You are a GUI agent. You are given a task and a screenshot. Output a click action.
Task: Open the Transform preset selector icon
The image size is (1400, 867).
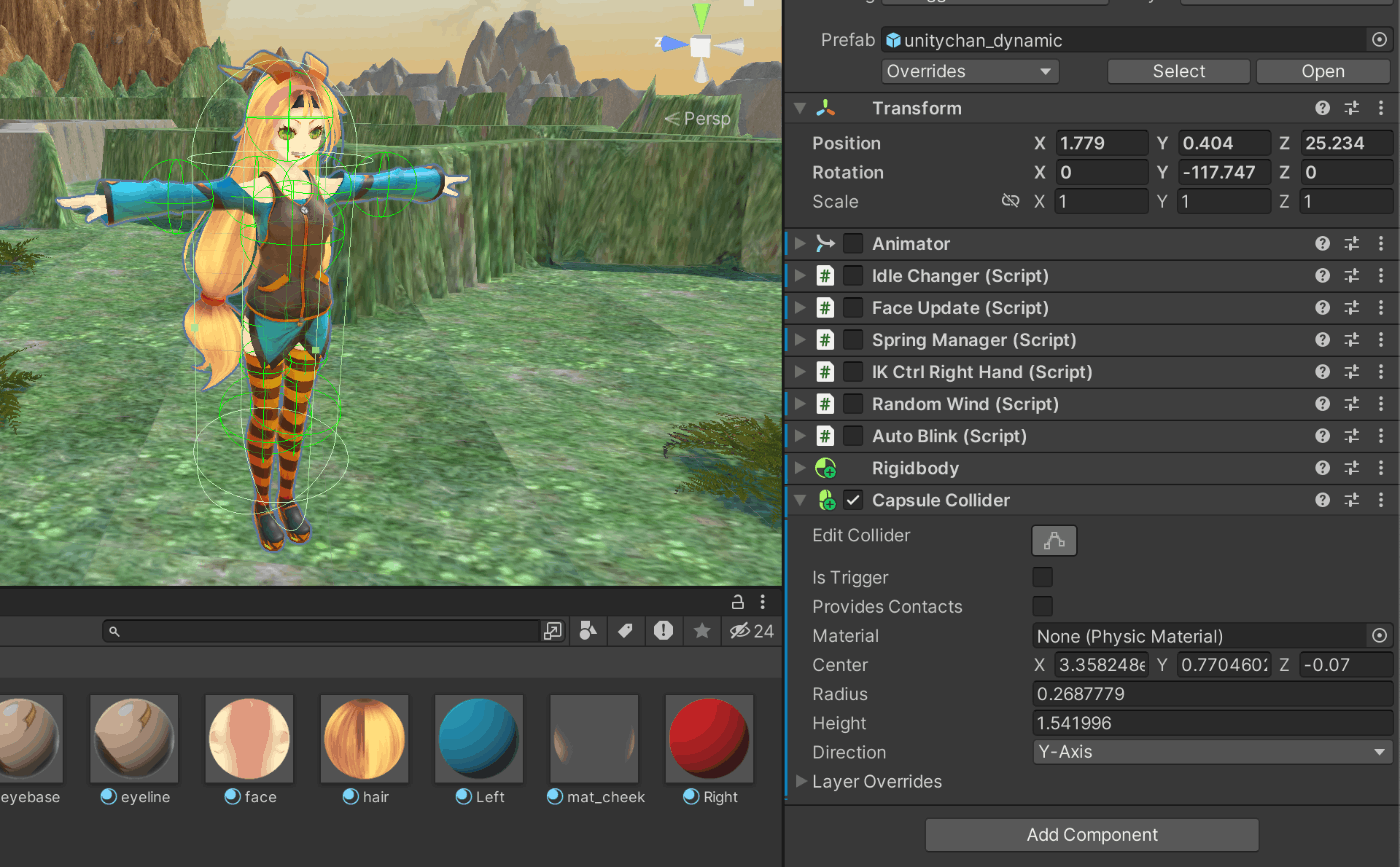pos(1351,108)
